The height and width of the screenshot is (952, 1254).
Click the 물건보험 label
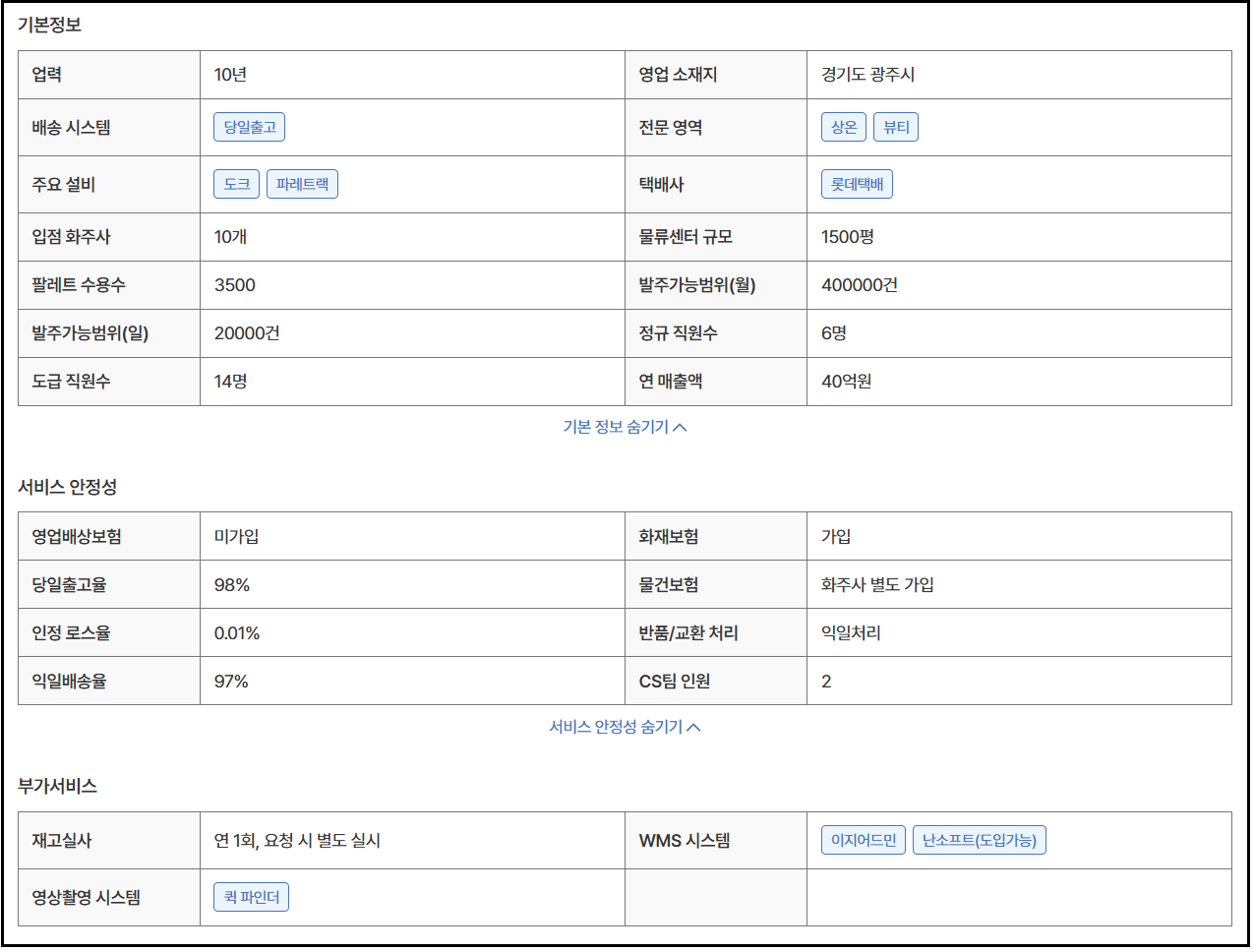pyautogui.click(x=669, y=585)
